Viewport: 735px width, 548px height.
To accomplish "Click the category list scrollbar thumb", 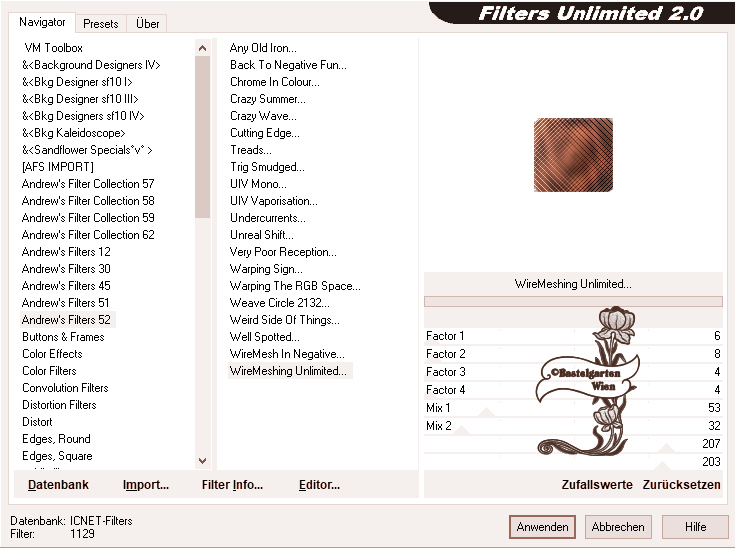I will (202, 137).
